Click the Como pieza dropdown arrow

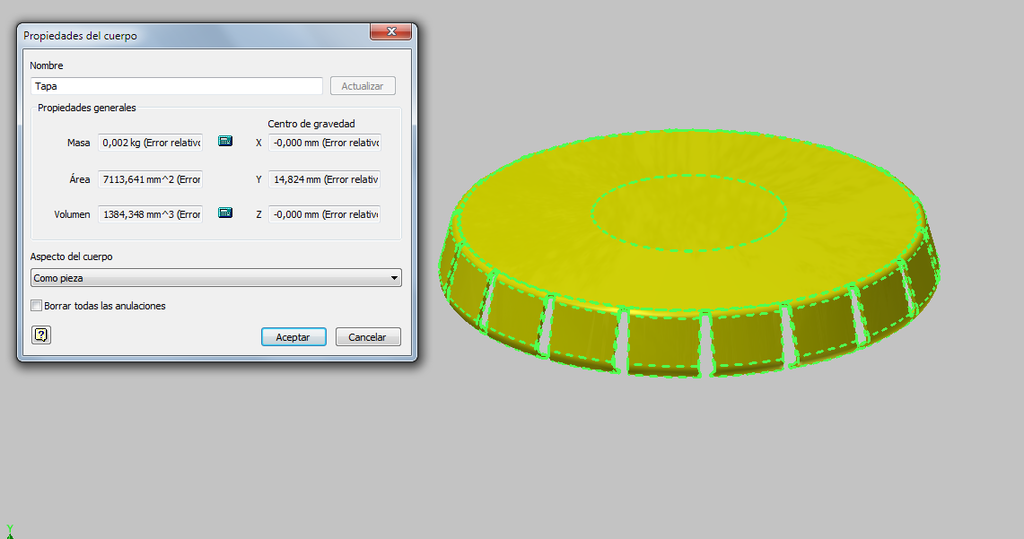394,278
